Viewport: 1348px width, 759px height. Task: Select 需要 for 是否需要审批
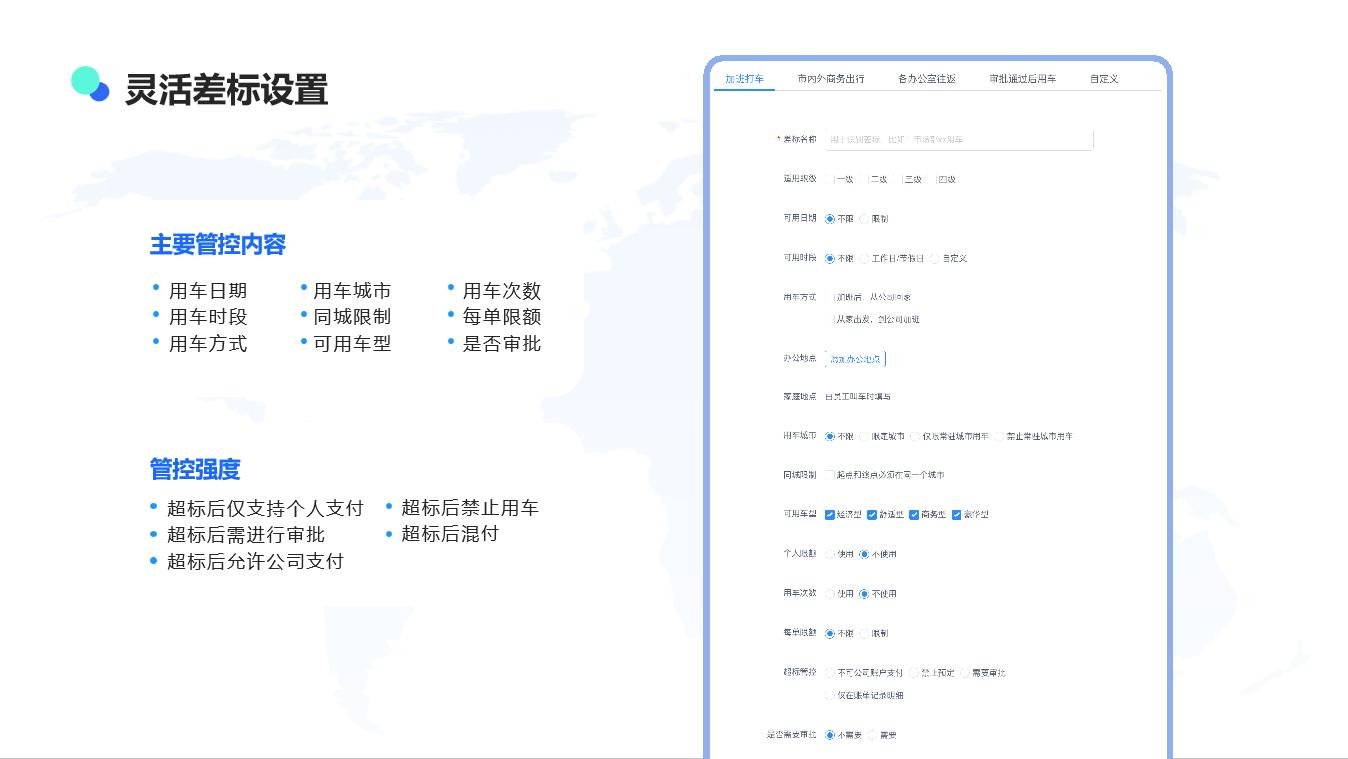click(873, 735)
